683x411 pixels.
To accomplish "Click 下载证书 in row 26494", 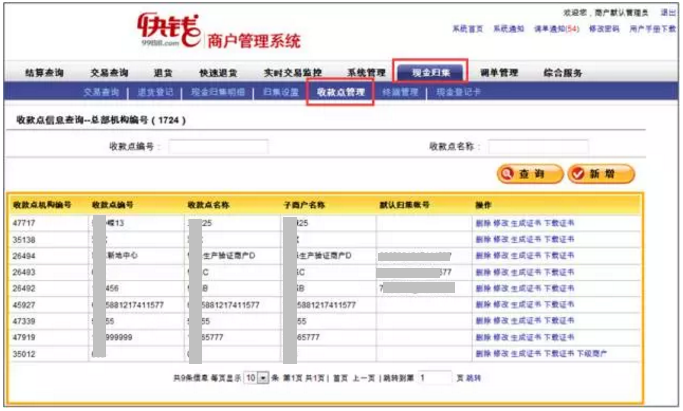I will click(559, 256).
